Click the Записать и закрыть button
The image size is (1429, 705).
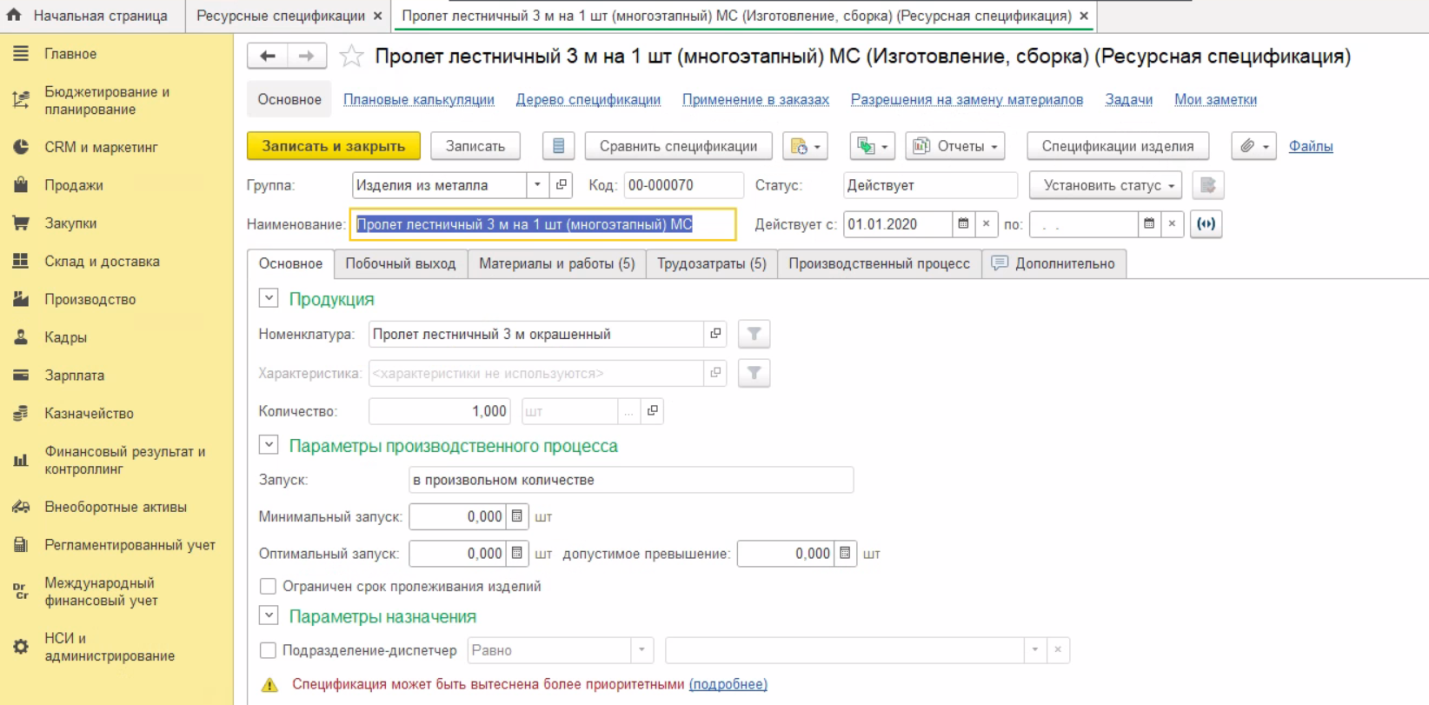333,146
